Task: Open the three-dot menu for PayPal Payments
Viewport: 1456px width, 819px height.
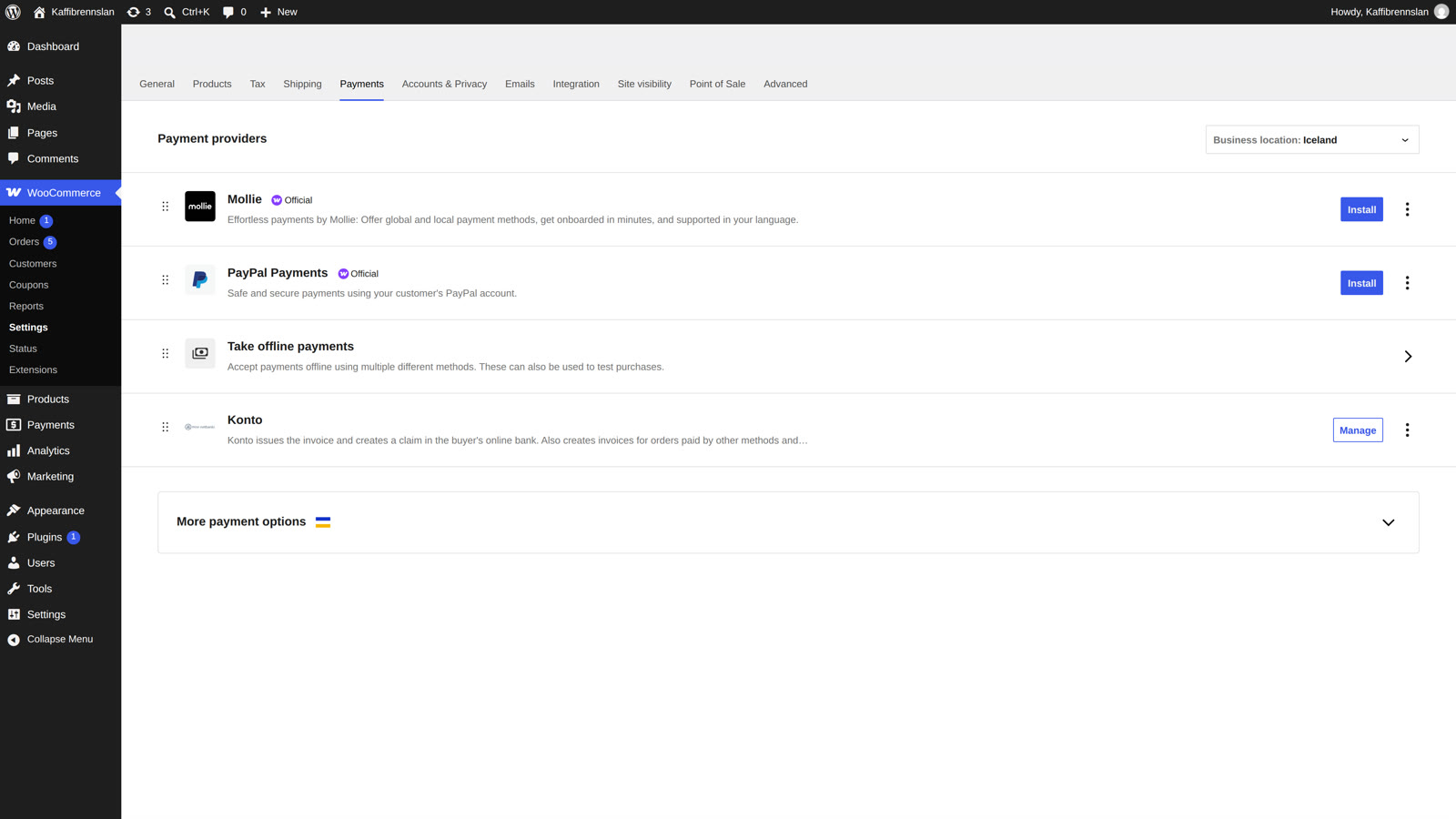Action: [1407, 283]
